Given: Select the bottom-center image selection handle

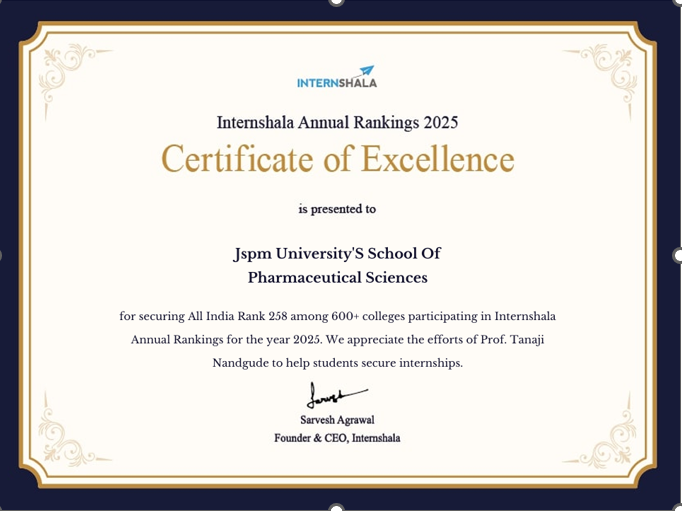Looking at the screenshot, I should [336, 508].
